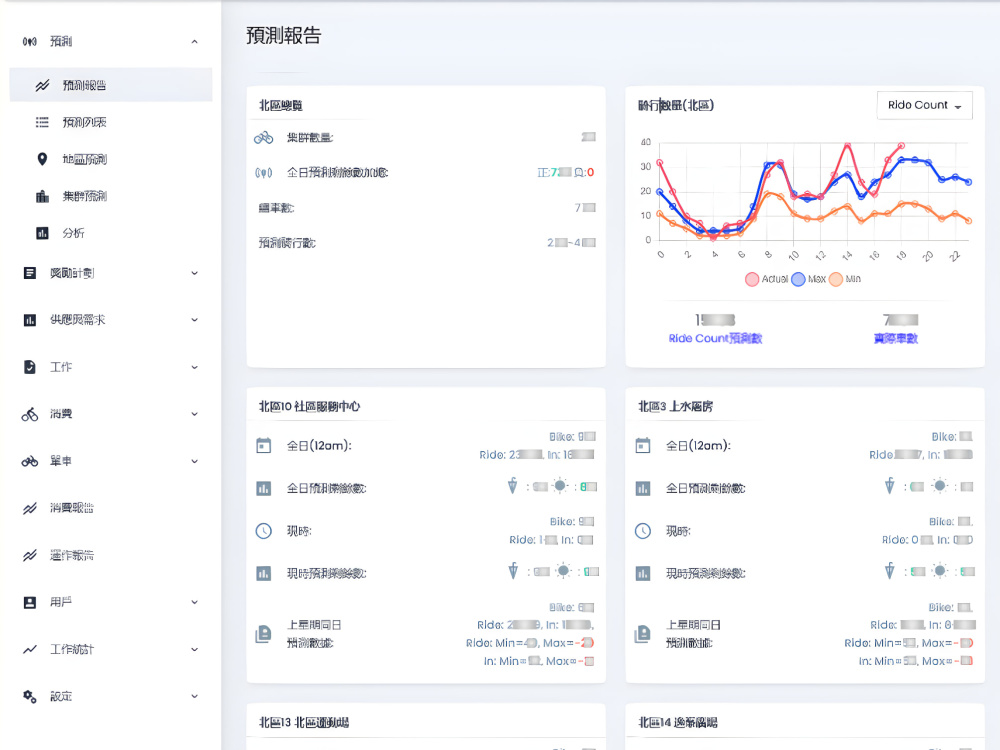The height and width of the screenshot is (750, 1000).
Task: Click the building icon beside 集群預測
Action: (42, 196)
